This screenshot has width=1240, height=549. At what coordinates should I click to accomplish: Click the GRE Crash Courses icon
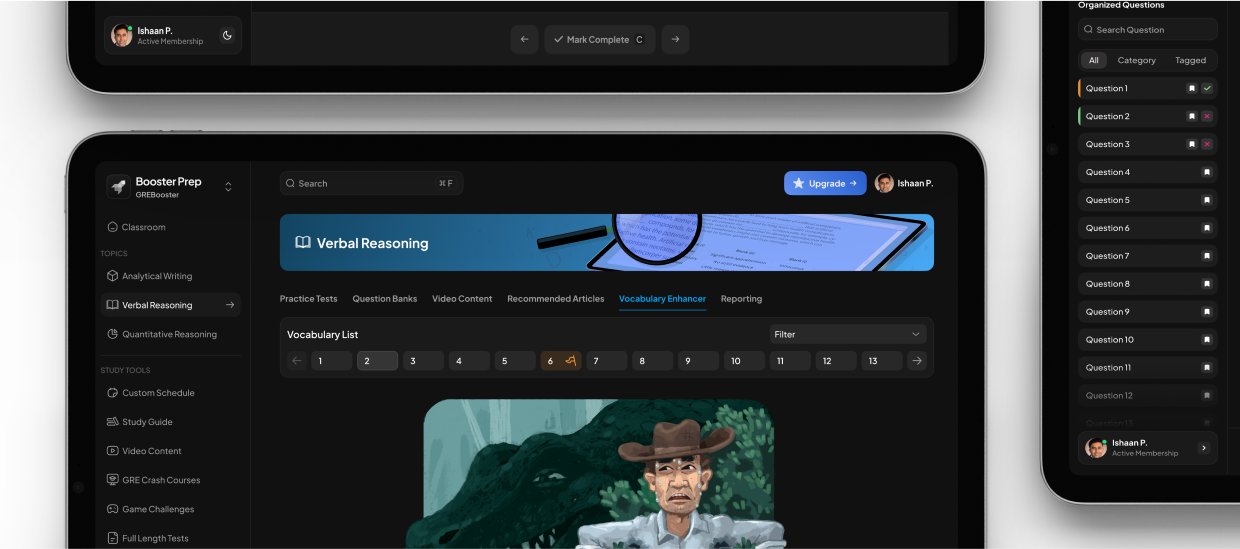[x=112, y=480]
